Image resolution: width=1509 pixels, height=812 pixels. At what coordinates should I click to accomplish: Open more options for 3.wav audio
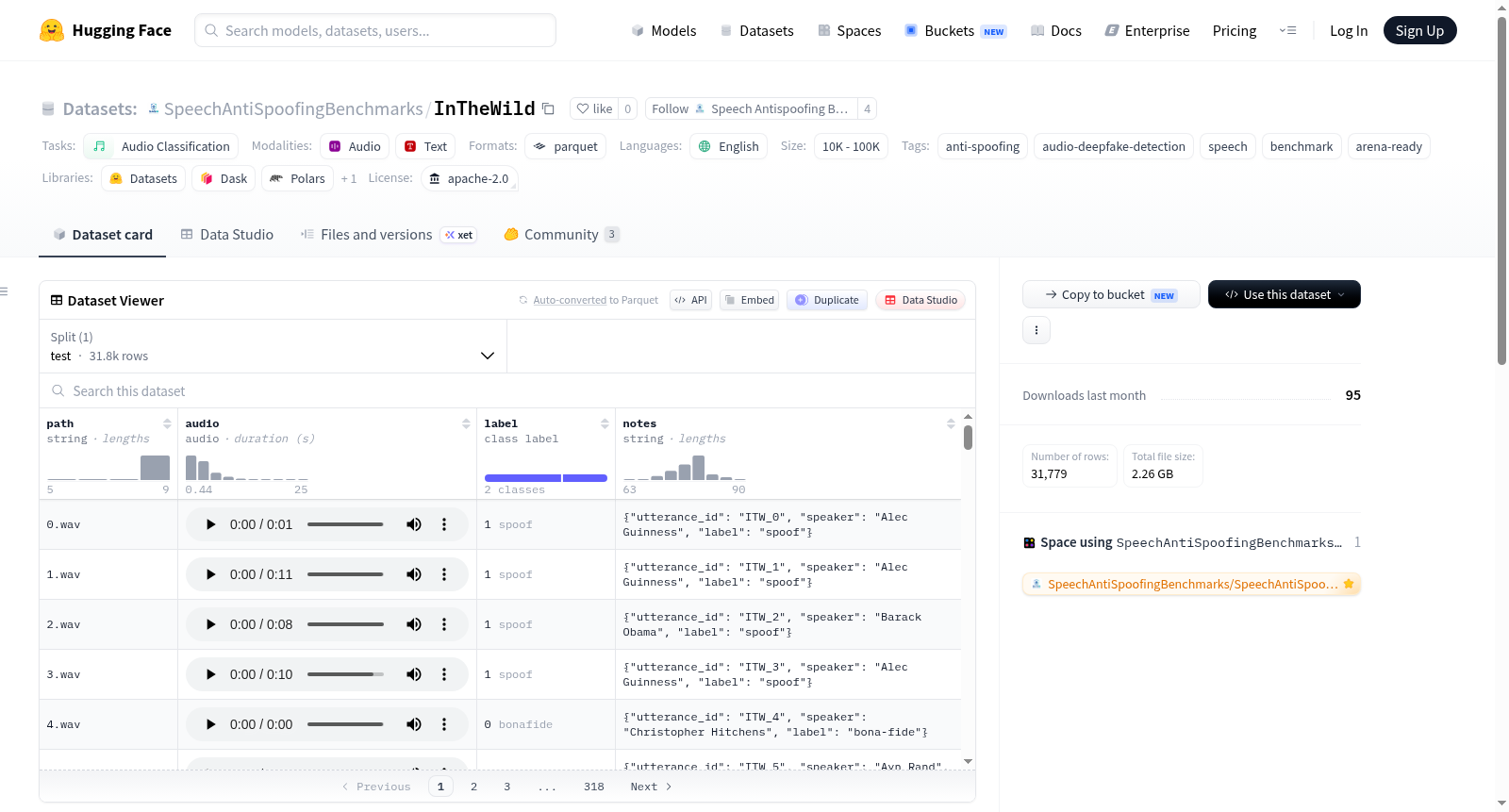444,674
